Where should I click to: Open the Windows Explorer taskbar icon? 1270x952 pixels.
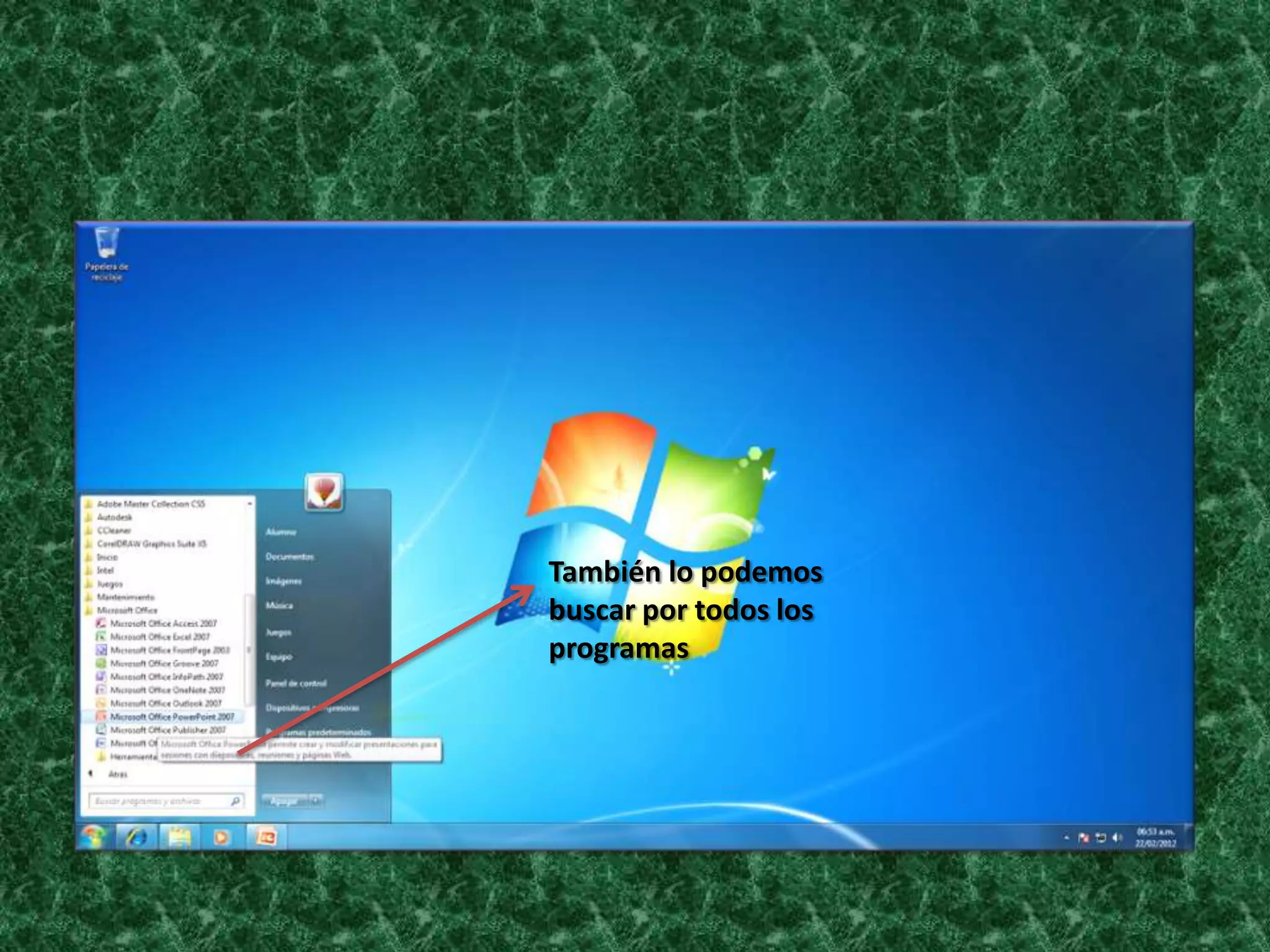coord(179,837)
